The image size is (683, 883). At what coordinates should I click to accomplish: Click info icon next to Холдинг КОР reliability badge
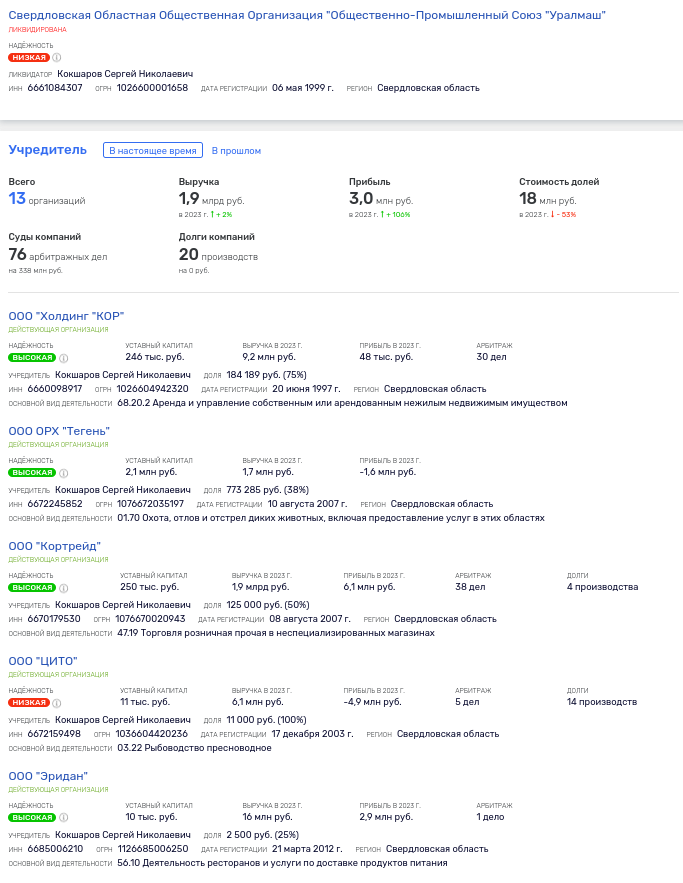tap(64, 358)
